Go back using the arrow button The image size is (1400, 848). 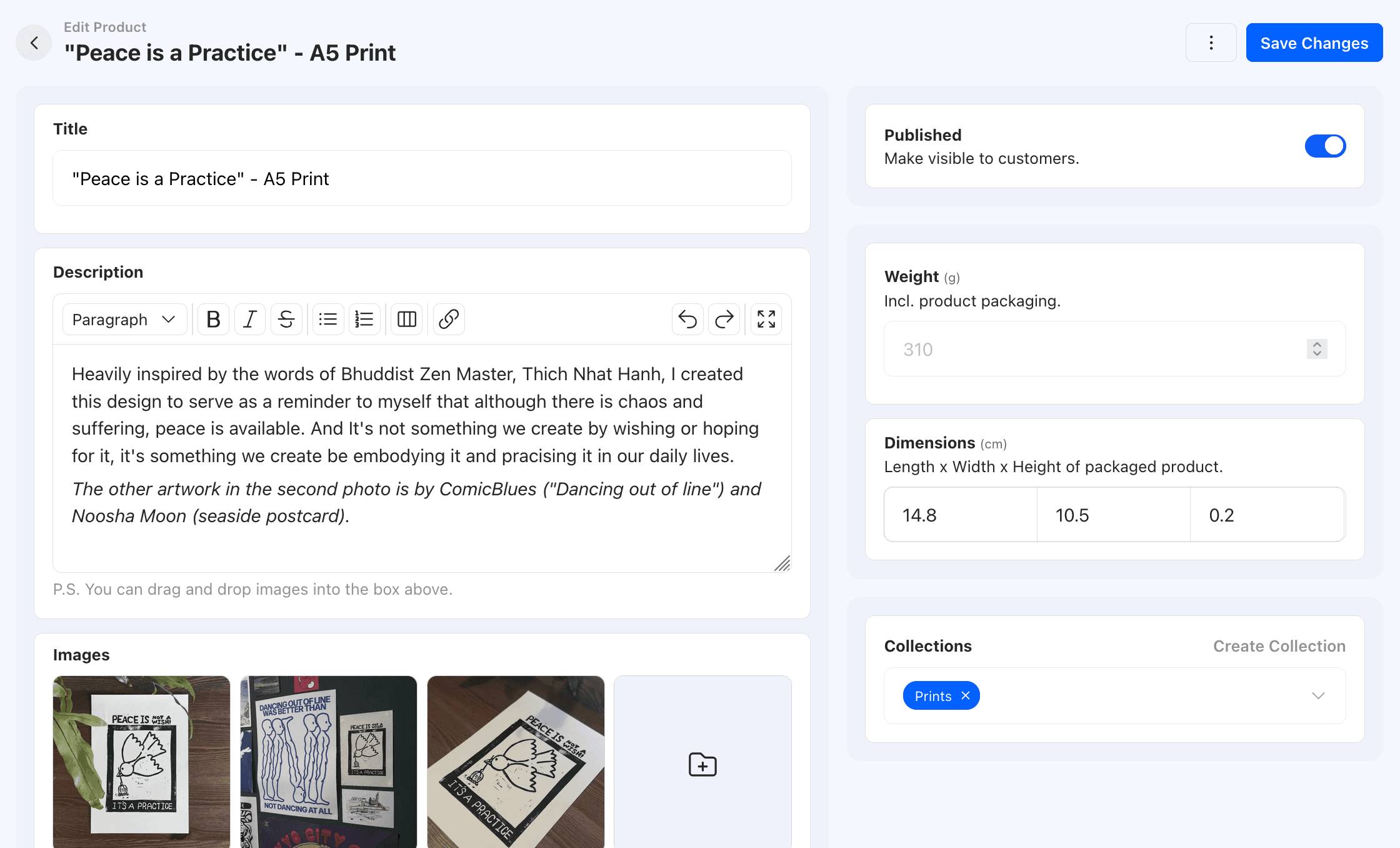(34, 43)
